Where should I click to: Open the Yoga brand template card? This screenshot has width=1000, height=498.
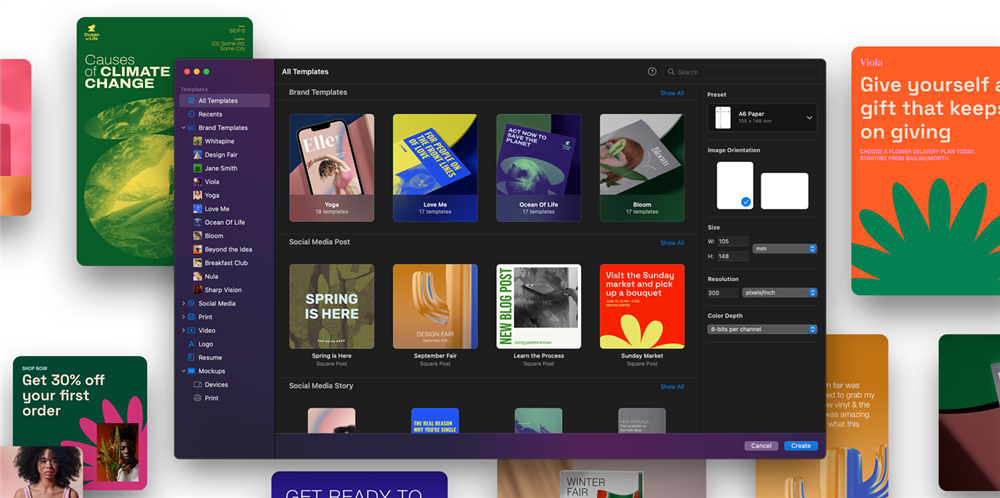tap(332, 168)
